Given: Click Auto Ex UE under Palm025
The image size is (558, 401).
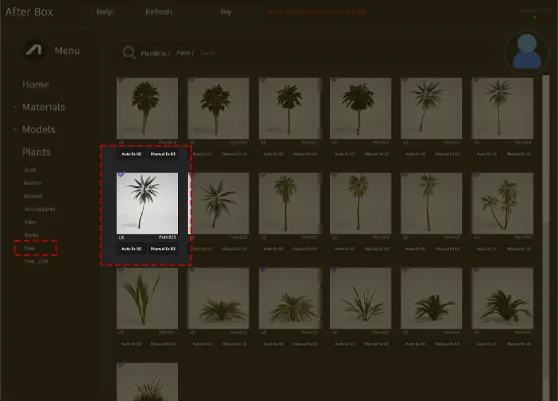Looking at the screenshot, I should click(131, 249).
